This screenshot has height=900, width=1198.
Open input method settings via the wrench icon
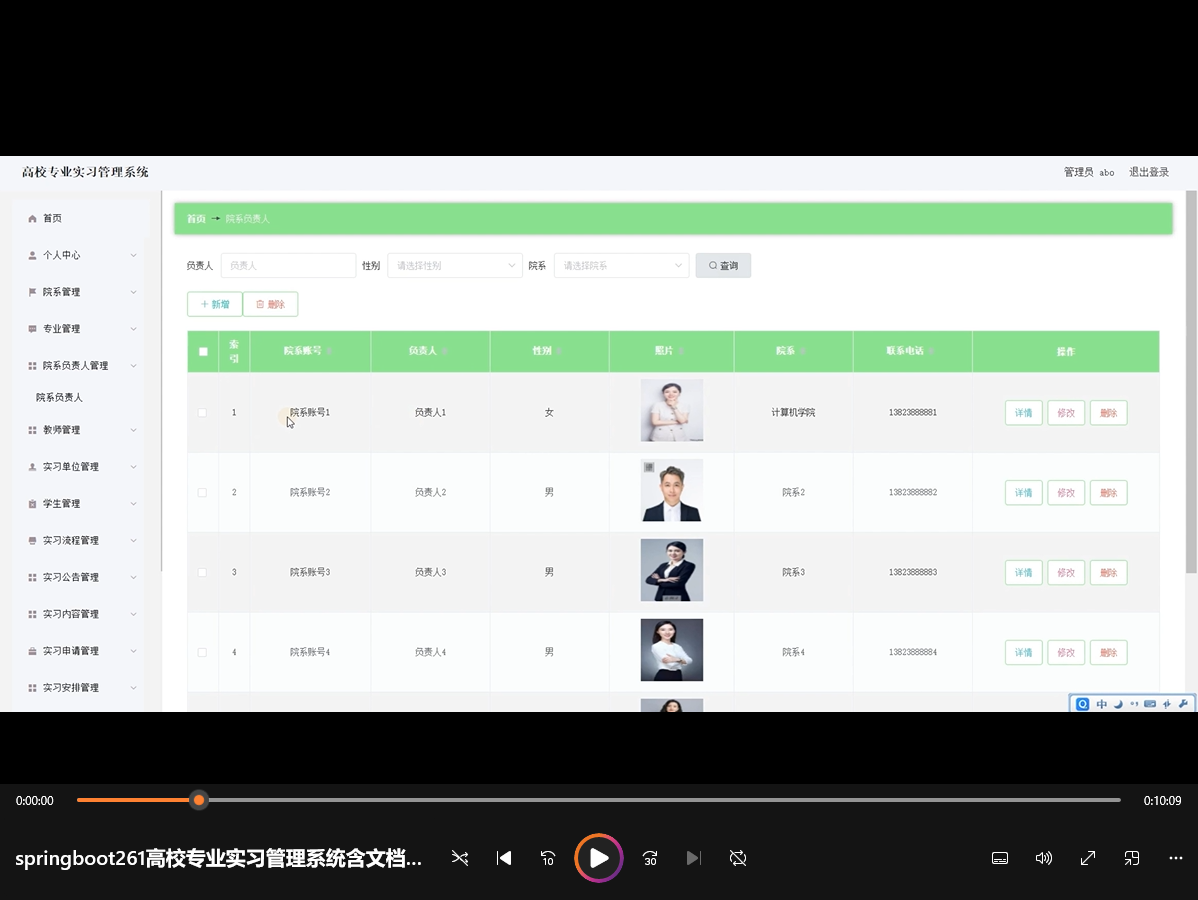[1185, 704]
